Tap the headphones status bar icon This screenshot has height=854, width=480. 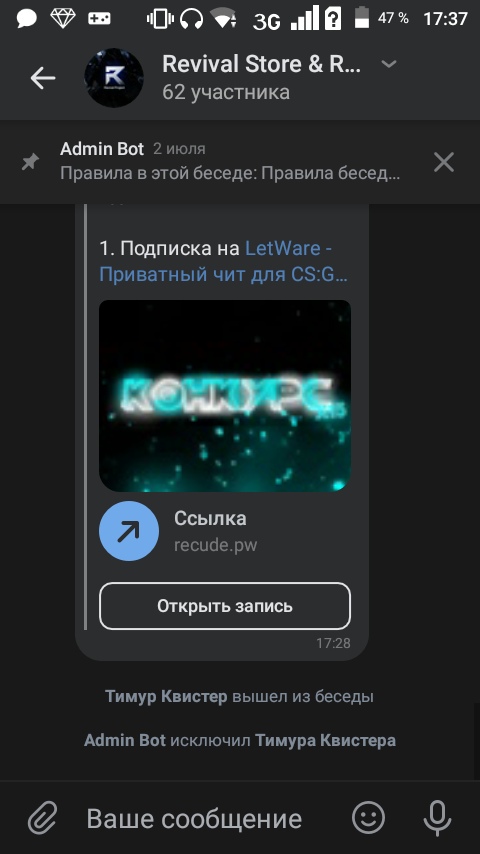point(191,19)
